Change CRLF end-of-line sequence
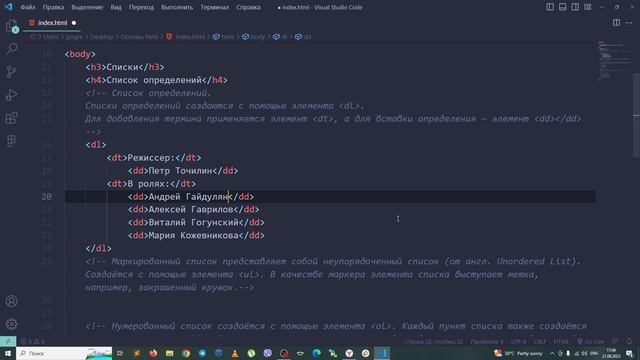 coord(540,341)
